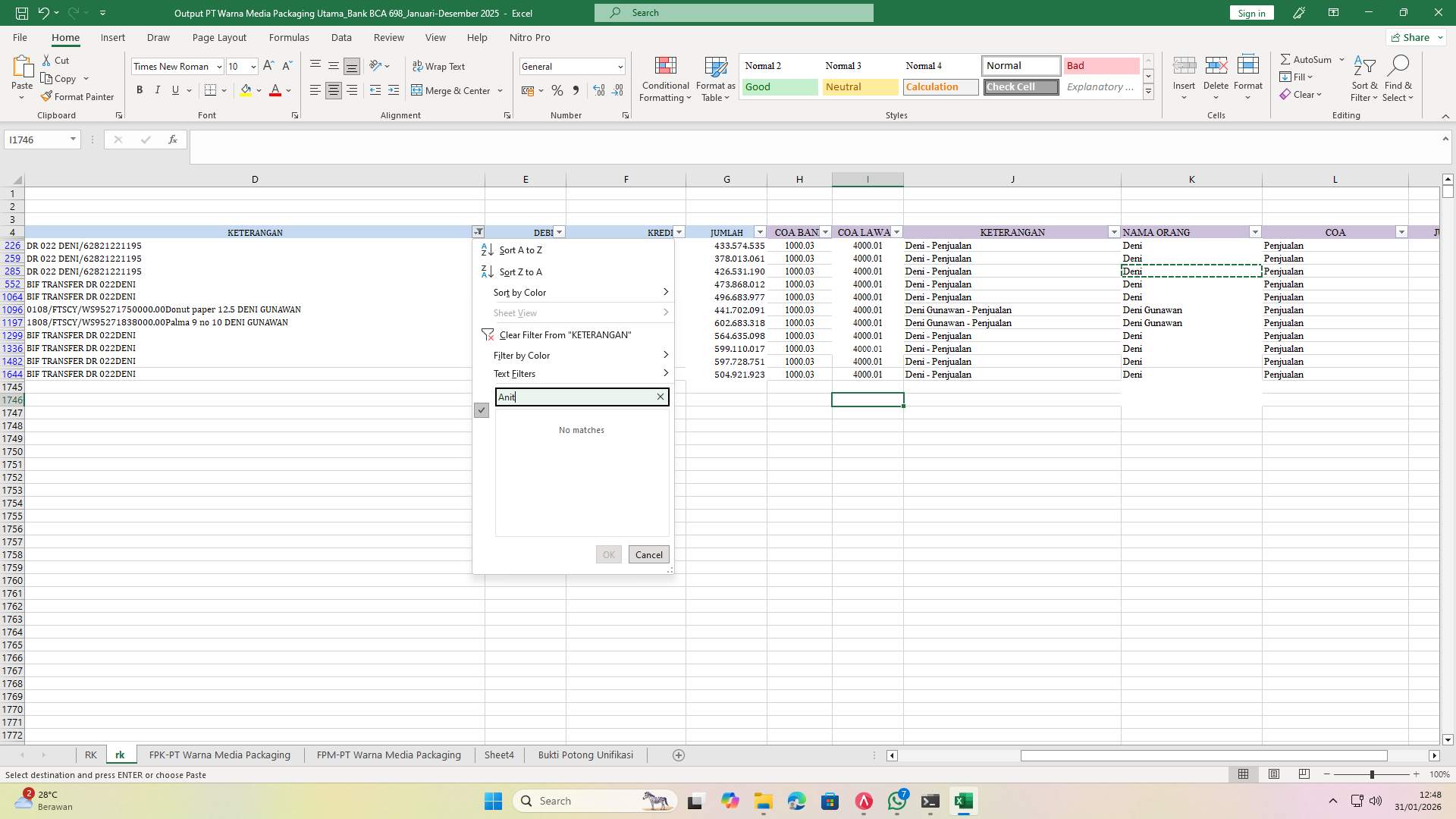Image resolution: width=1456 pixels, height=819 pixels.
Task: Click the AutoSum icon
Action: [x=1287, y=59]
